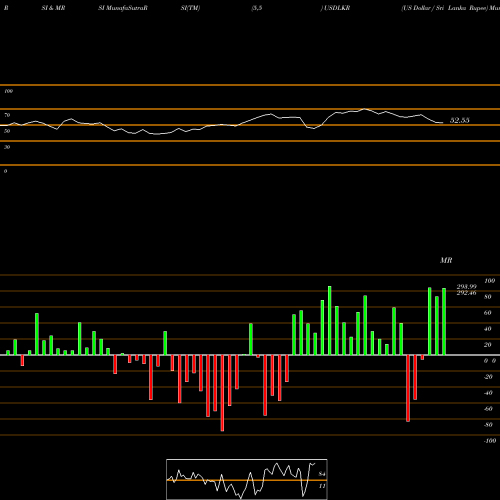Viewport: 500px width, 500px height.
Task: Click the RSI value label 52.55
Action: (459, 120)
